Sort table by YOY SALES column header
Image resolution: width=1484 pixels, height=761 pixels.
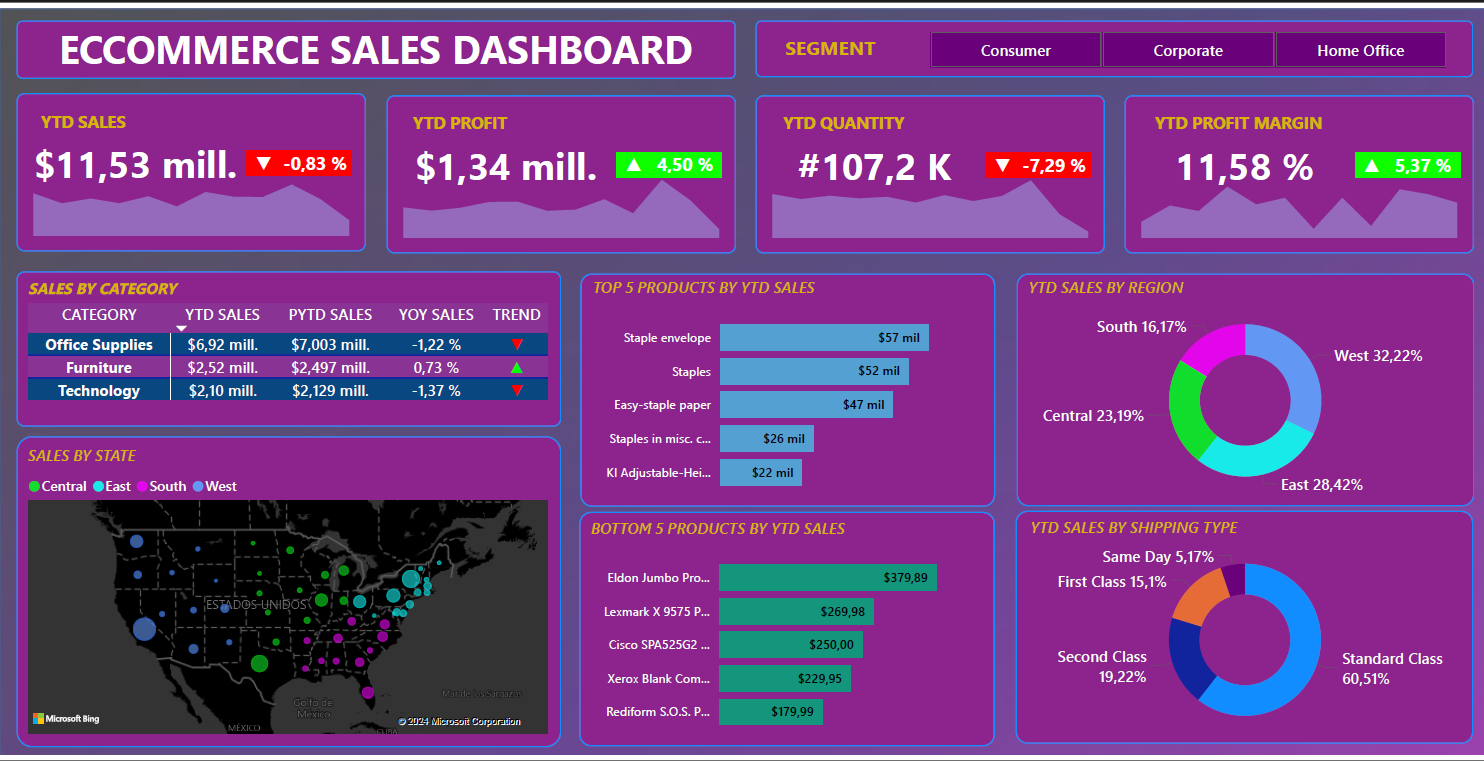point(436,314)
